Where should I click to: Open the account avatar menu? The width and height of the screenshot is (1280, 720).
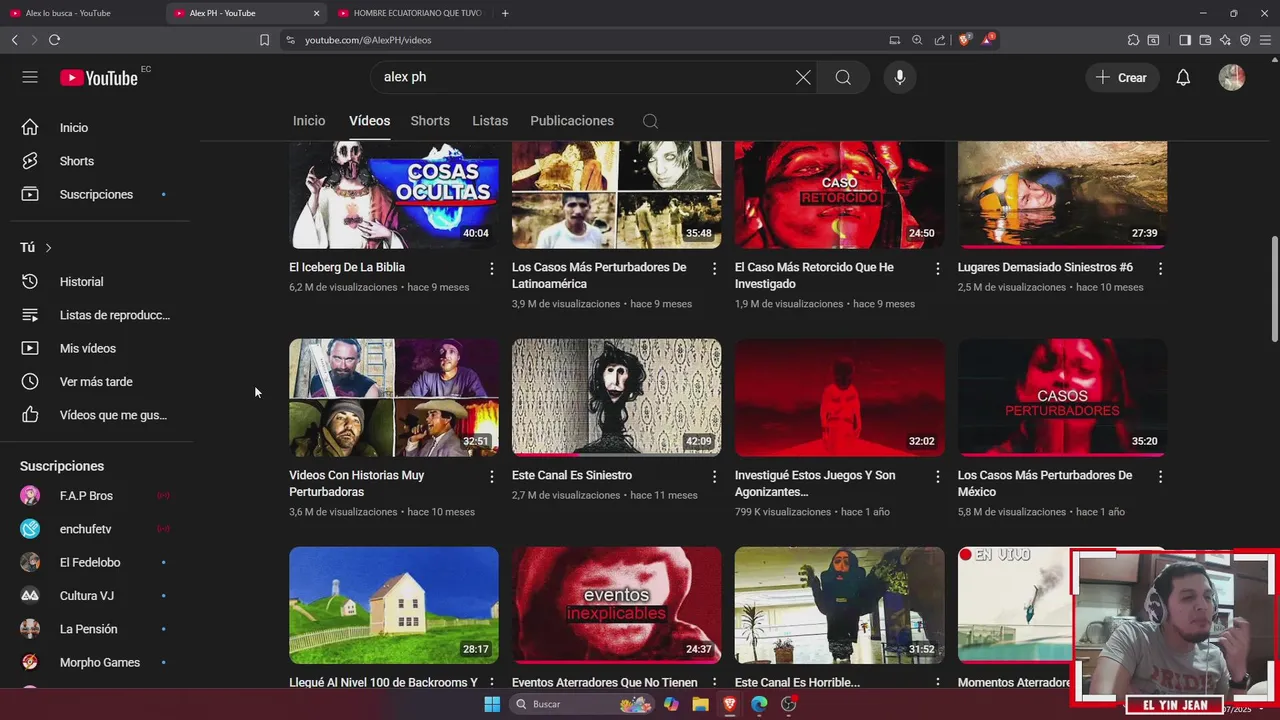(1232, 77)
